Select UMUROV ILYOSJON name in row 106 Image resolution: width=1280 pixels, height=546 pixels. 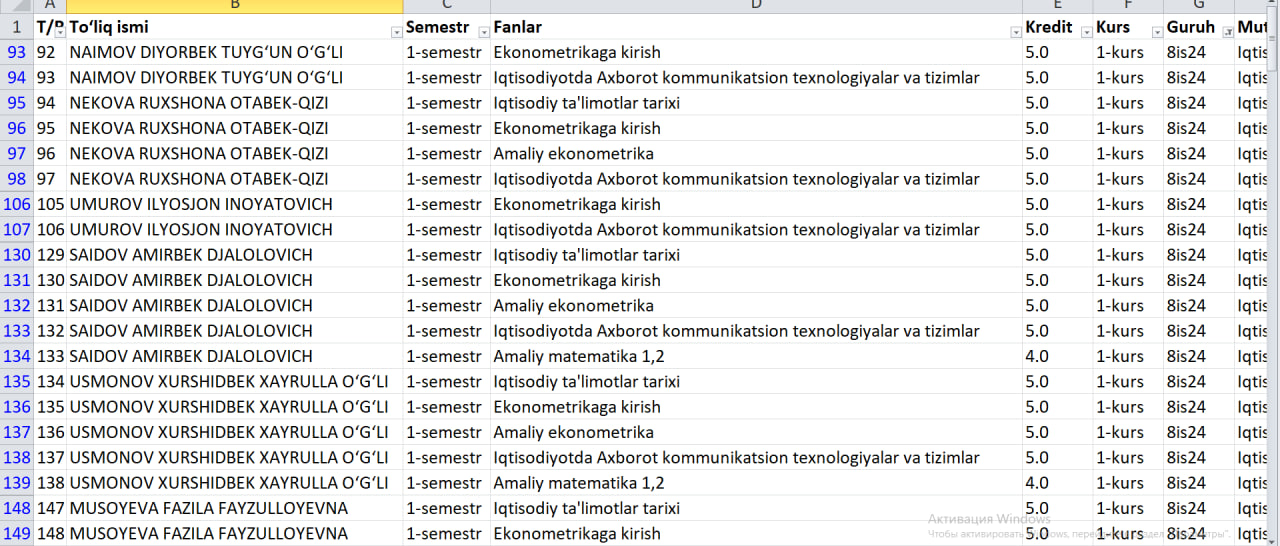pyautogui.click(x=235, y=204)
